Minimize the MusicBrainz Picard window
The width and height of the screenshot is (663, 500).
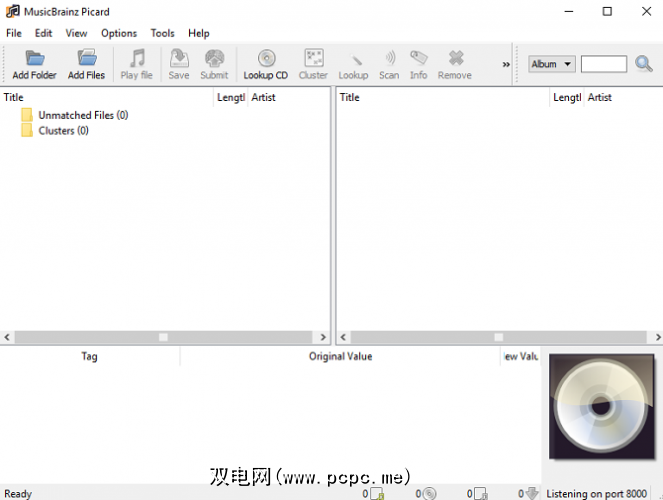[569, 11]
